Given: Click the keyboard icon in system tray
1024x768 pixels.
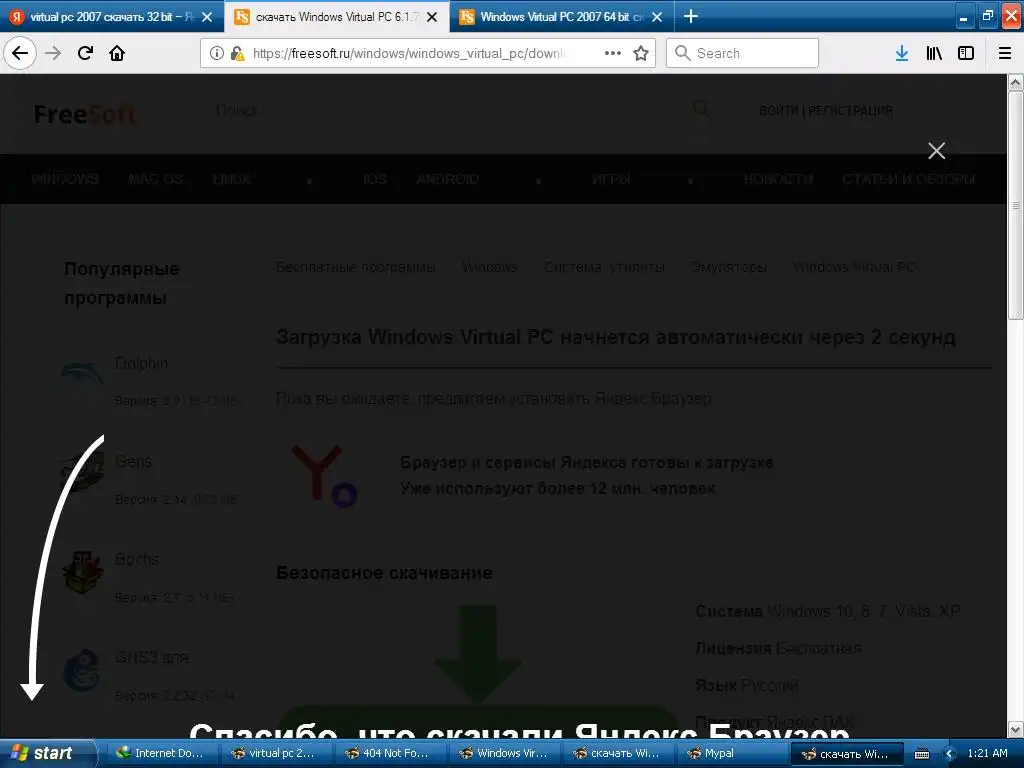Looking at the screenshot, I should [921, 754].
